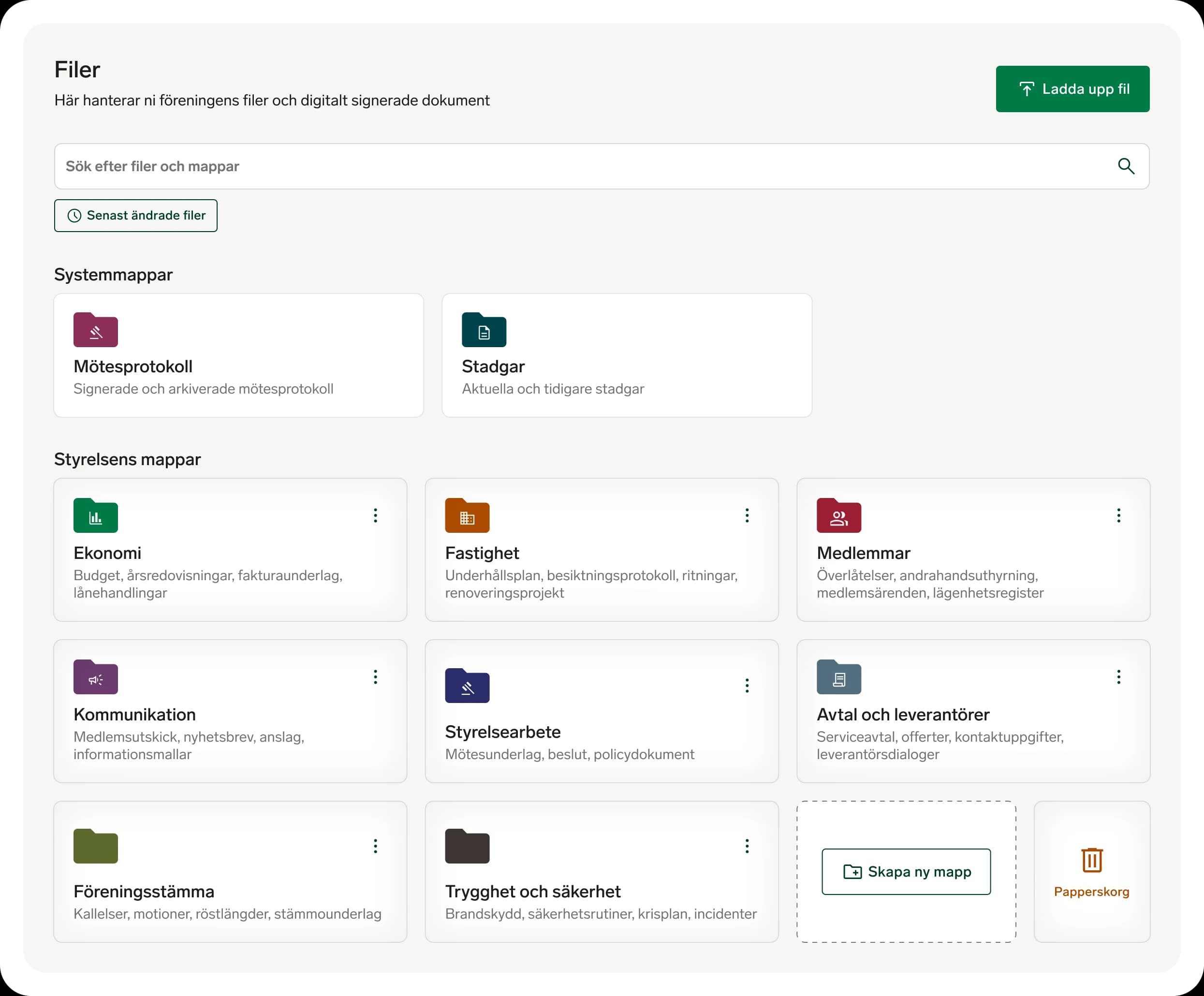
Task: Open the Kommunikation folder title
Action: tap(135, 715)
